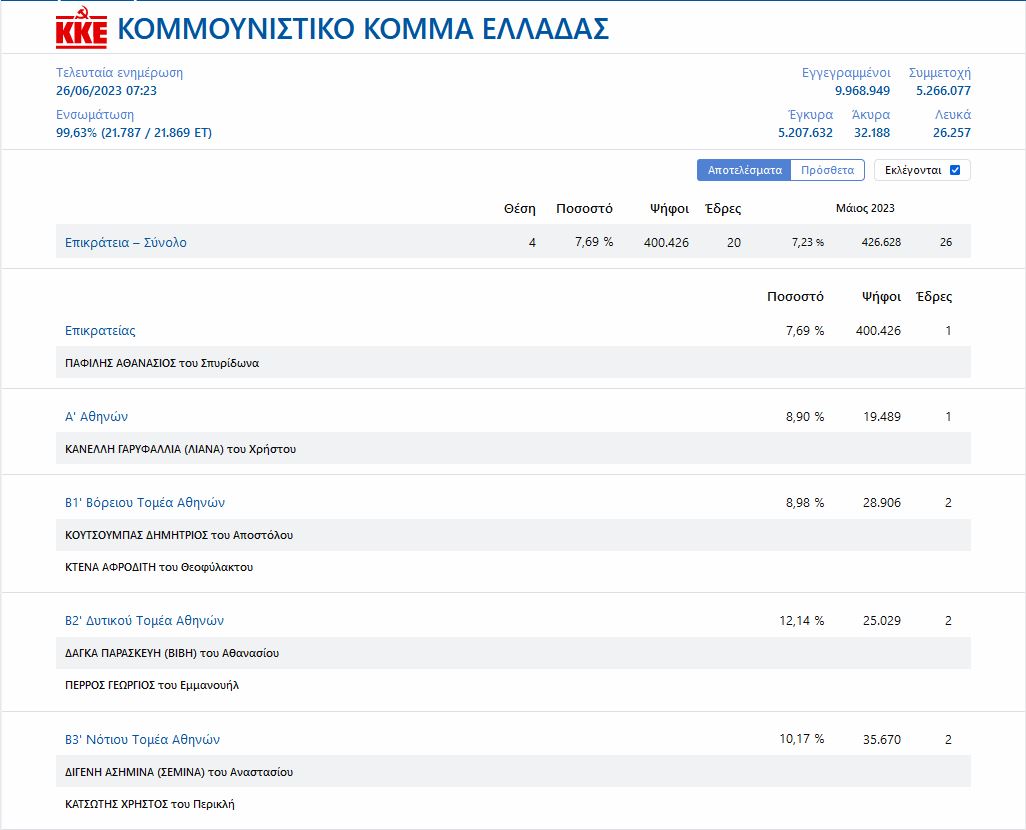Image resolution: width=1026 pixels, height=830 pixels.
Task: Open the Επικρατείας district link
Action: (x=100, y=330)
